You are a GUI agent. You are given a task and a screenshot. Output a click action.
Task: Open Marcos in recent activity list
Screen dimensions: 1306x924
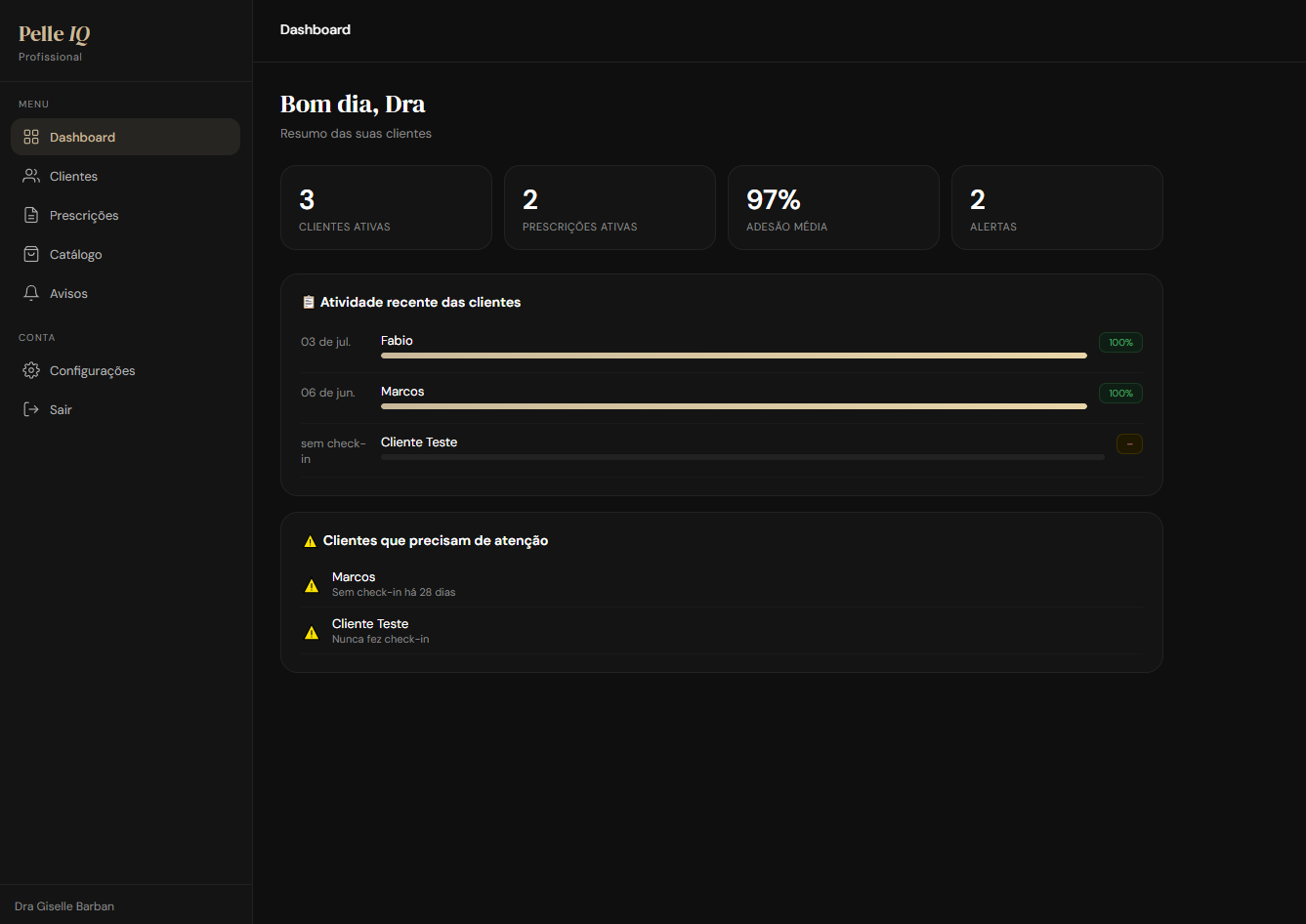(x=402, y=392)
